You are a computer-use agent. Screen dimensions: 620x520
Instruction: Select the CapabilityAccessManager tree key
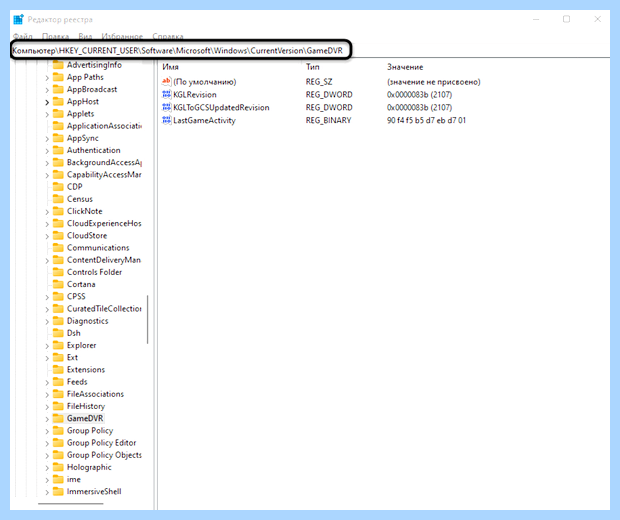pyautogui.click(x=104, y=174)
